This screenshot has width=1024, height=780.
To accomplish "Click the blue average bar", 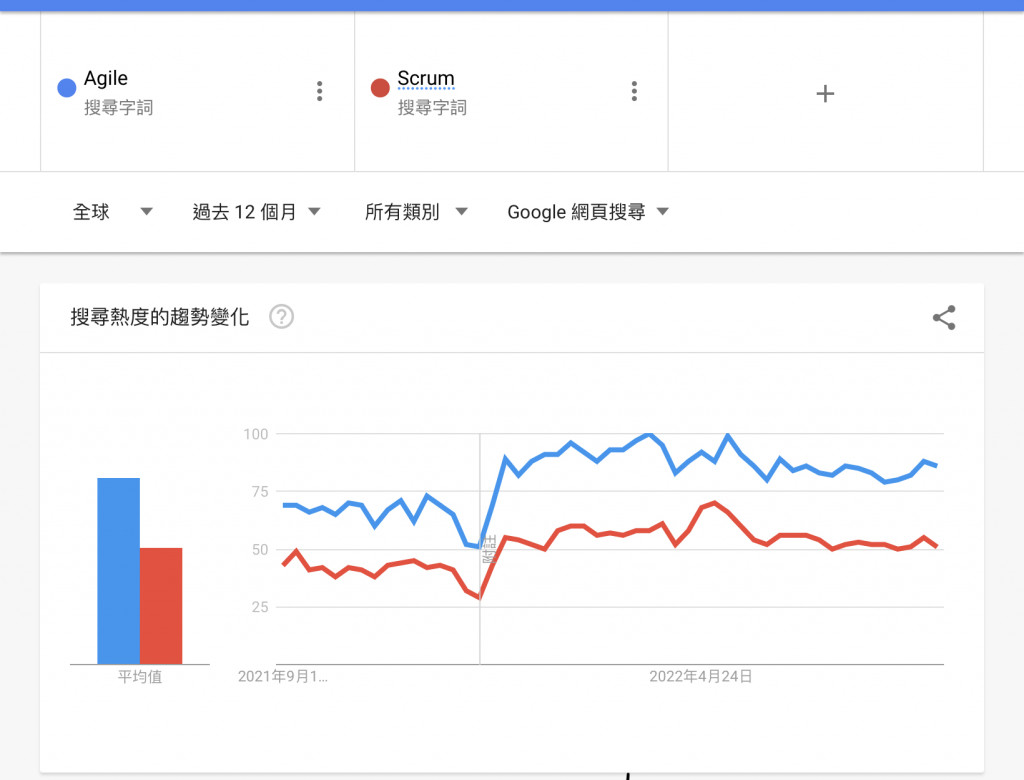I will pos(118,571).
